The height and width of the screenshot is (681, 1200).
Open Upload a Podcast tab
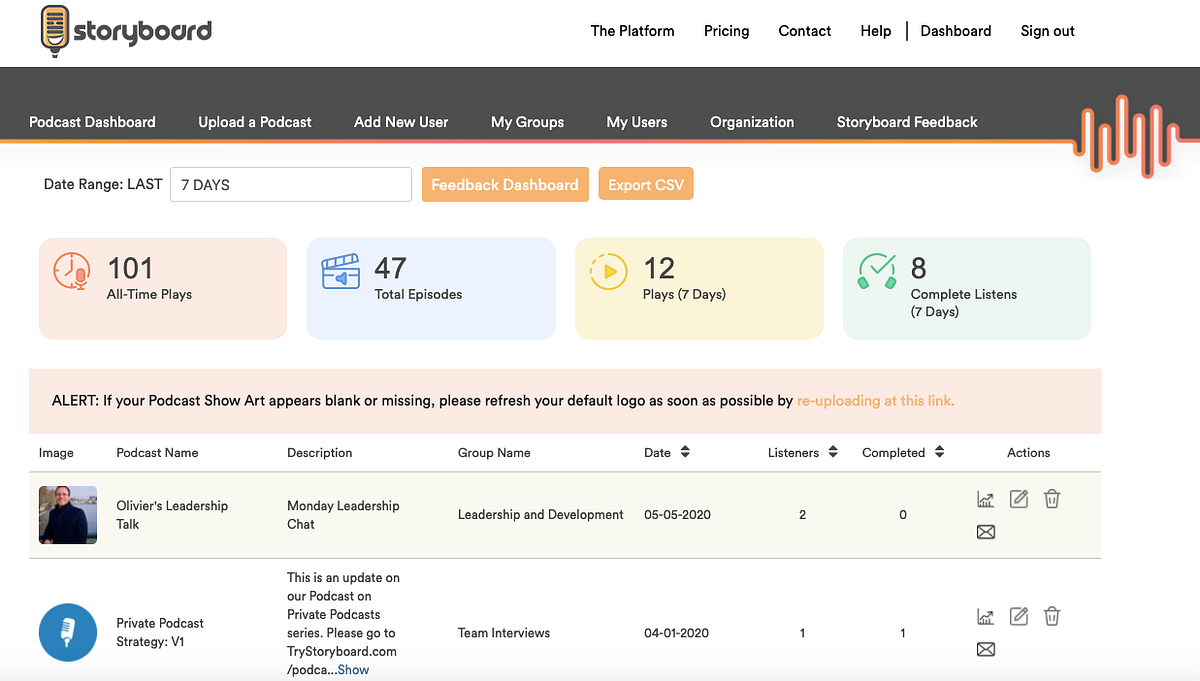[255, 122]
